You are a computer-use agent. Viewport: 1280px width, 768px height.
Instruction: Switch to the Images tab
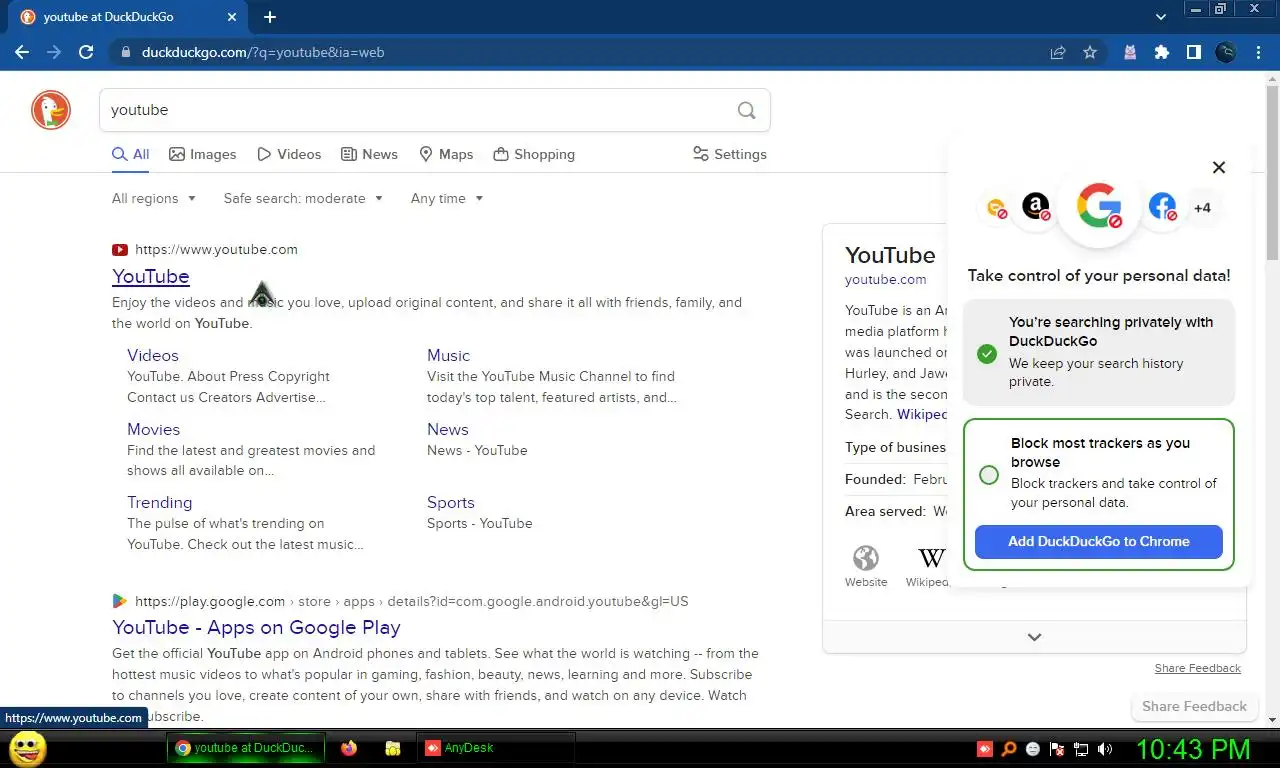pyautogui.click(x=202, y=154)
